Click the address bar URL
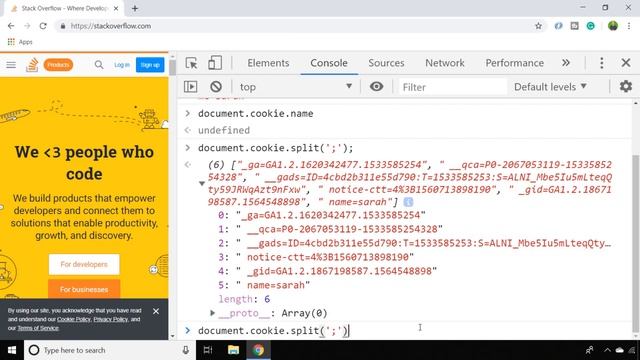Screen dimensions: 640x360 coord(111,26)
